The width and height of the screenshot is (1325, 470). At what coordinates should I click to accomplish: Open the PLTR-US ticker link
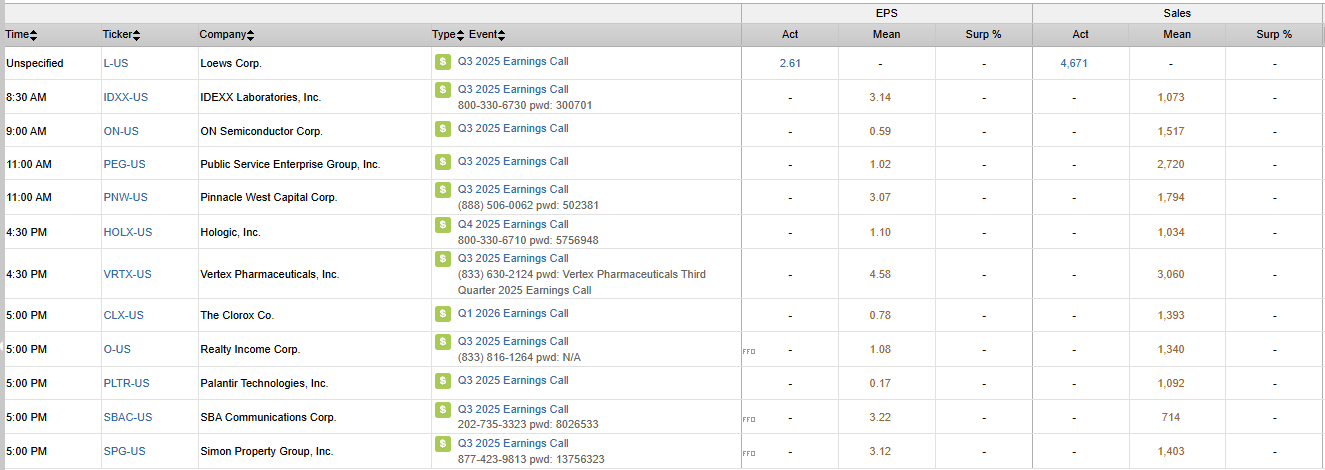tap(126, 383)
